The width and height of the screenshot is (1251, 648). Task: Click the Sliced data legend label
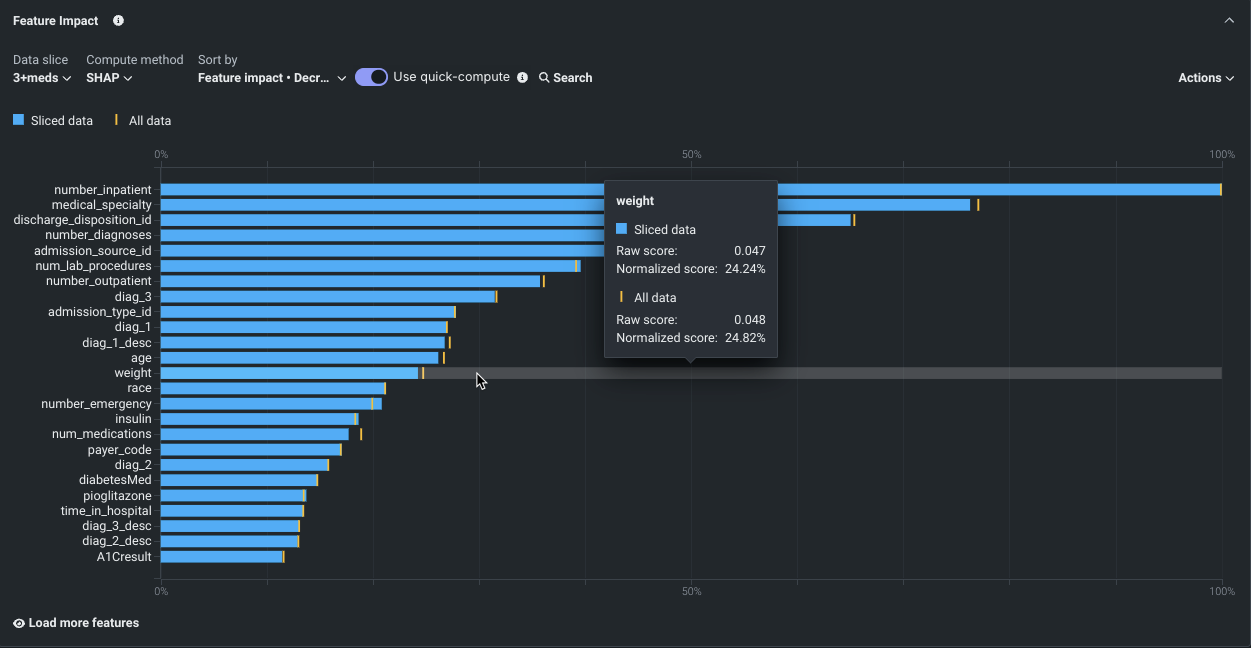[61, 121]
